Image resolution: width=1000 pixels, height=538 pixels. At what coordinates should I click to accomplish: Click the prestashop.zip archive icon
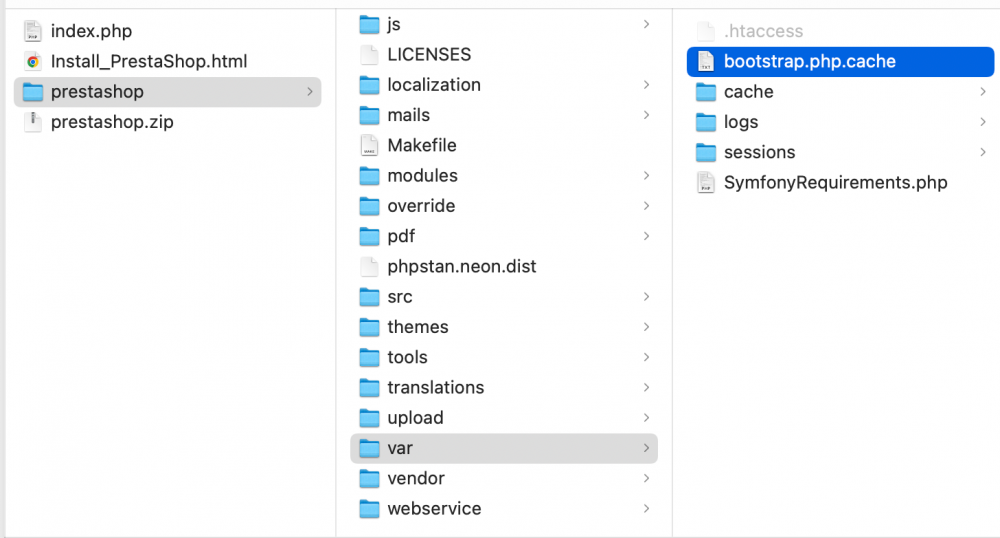coord(33,122)
